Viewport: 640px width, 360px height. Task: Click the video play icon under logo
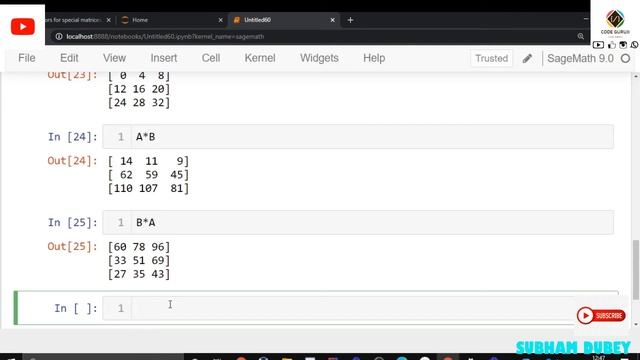point(598,45)
